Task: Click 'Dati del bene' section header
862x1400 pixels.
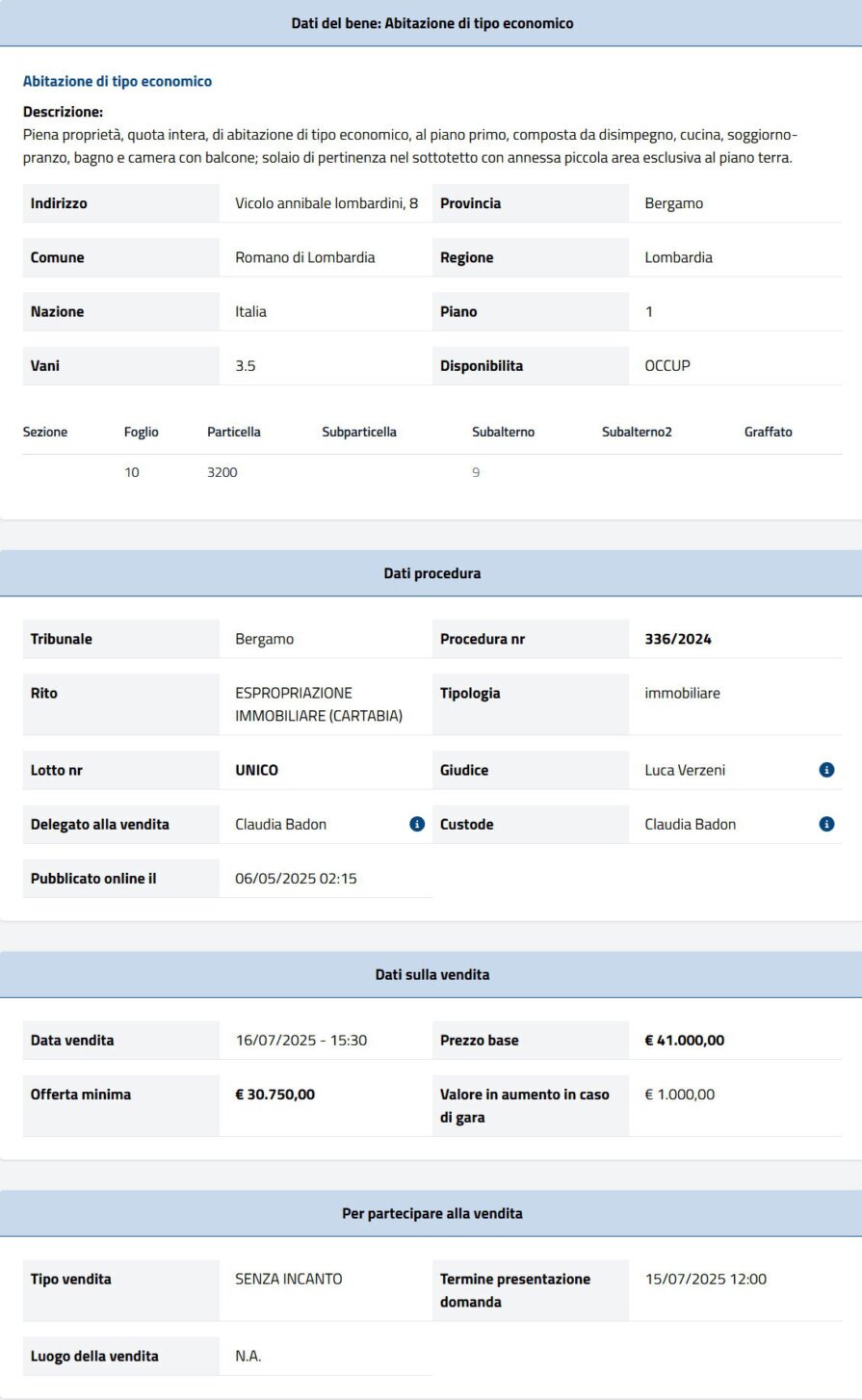Action: 431,23
